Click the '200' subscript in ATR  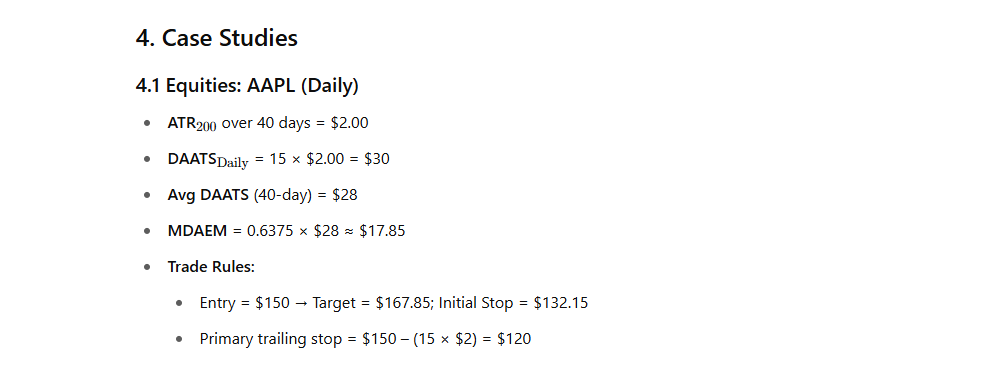[206, 127]
